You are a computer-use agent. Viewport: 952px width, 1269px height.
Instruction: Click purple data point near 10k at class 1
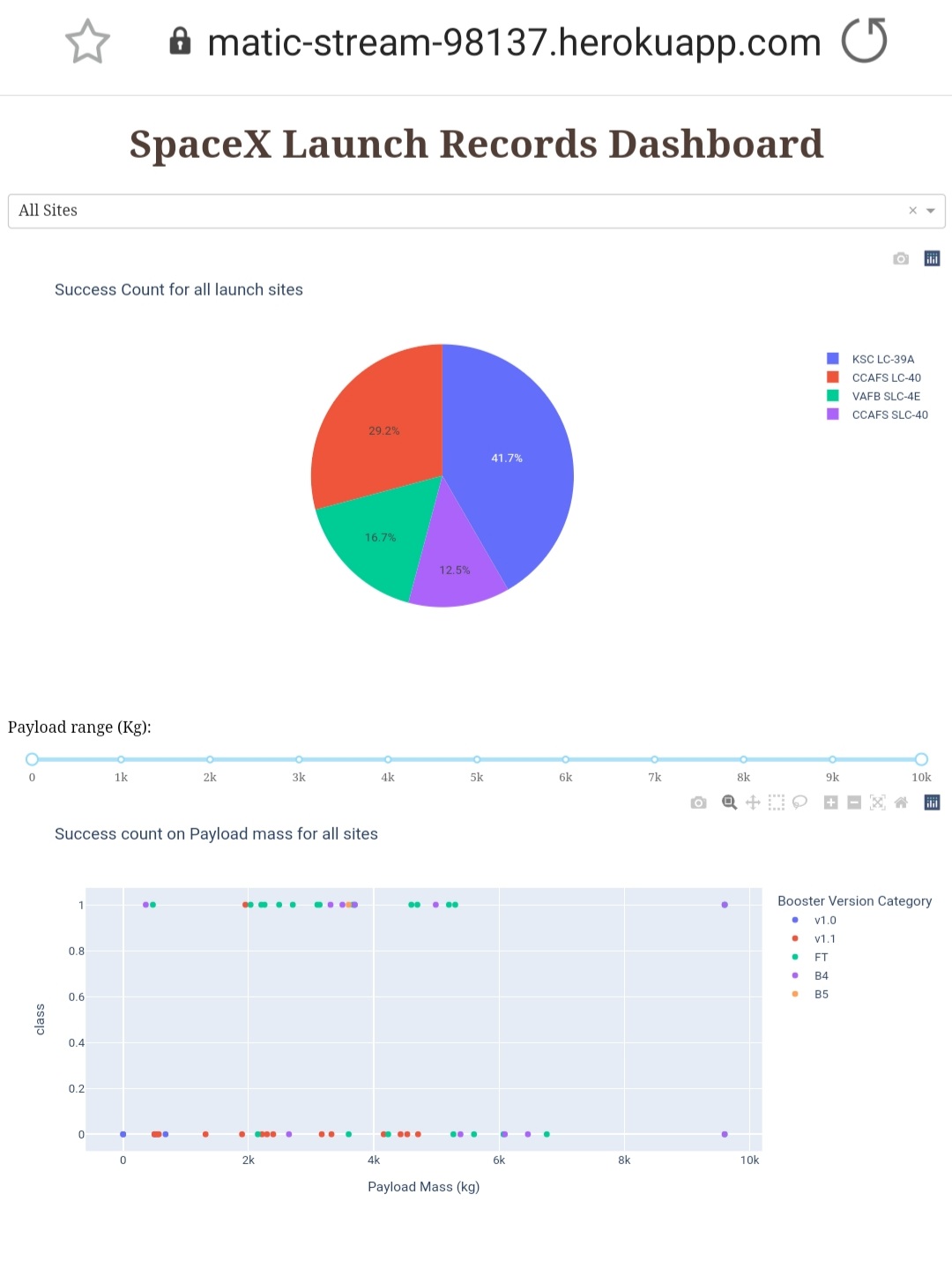click(725, 905)
